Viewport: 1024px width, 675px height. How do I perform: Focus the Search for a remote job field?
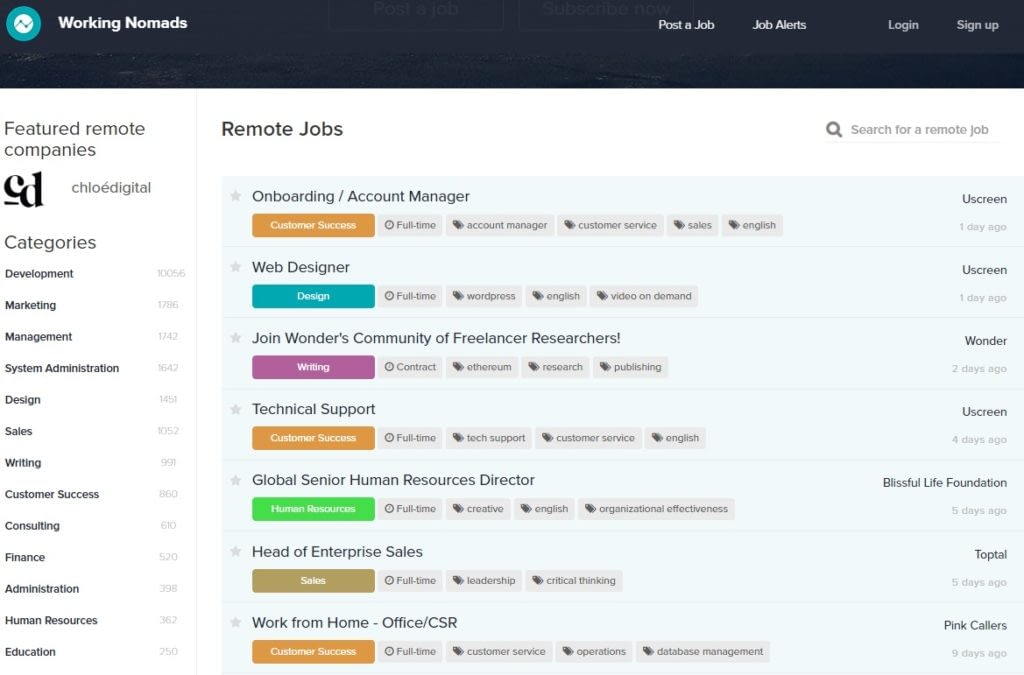[x=920, y=129]
